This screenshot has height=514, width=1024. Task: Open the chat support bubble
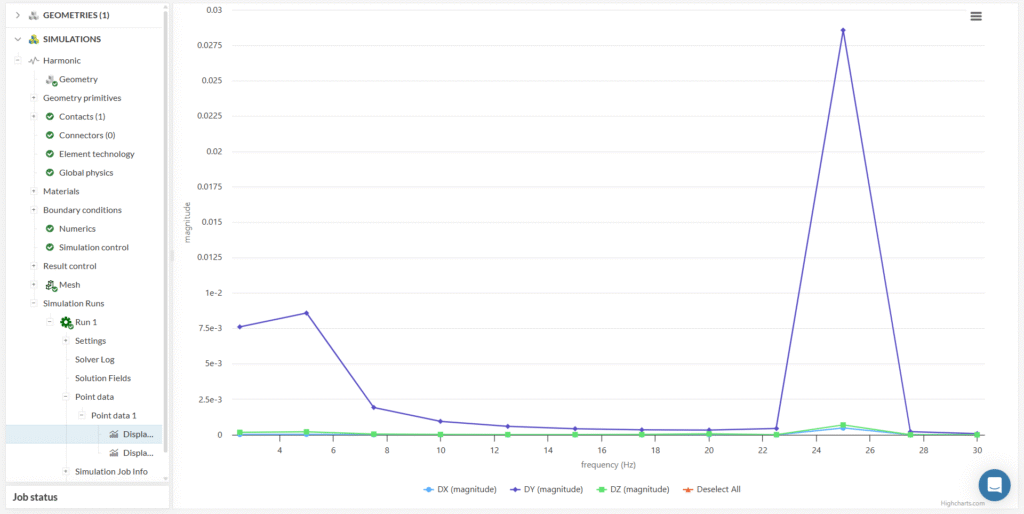pos(994,485)
